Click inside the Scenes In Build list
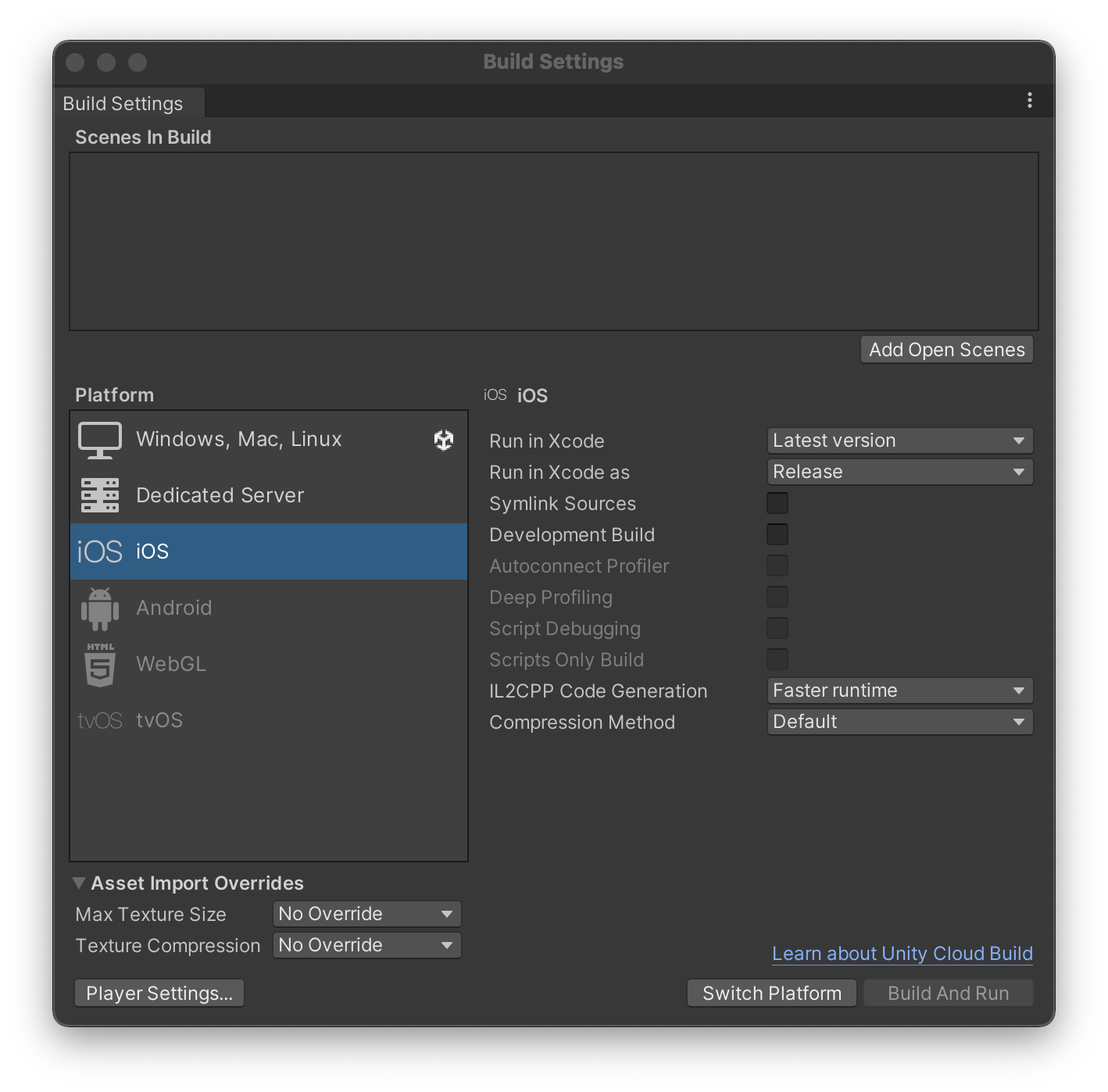This screenshot has width=1108, height=1092. [x=554, y=241]
